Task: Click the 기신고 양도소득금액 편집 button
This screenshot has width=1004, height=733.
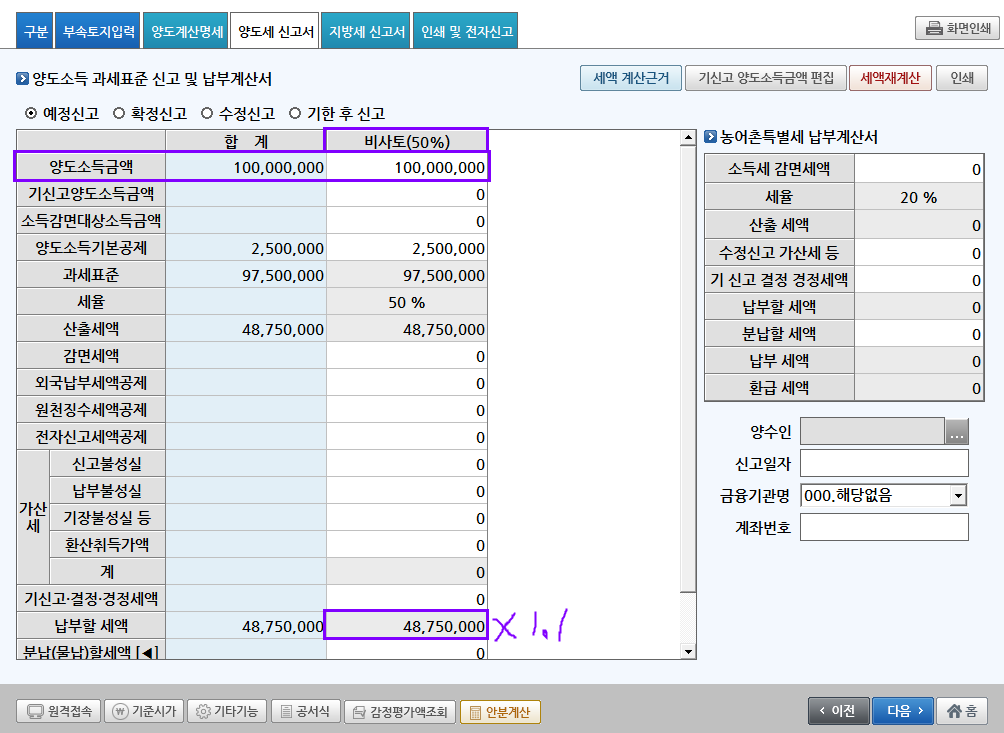Action: click(766, 78)
